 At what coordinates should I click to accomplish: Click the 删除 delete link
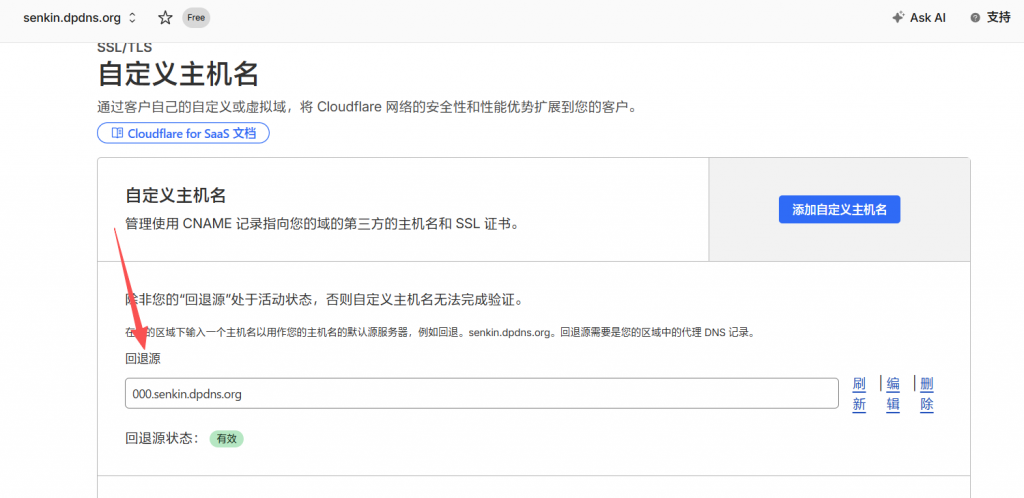pyautogui.click(x=927, y=394)
